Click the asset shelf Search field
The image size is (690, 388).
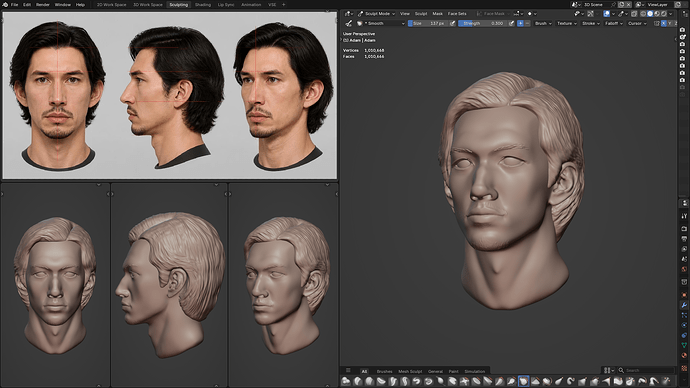click(647, 370)
